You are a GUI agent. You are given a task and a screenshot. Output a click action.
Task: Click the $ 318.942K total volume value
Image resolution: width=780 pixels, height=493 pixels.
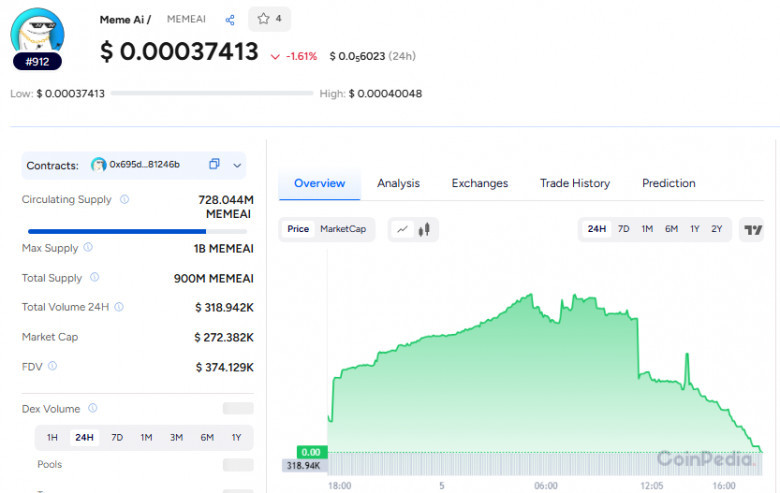[224, 307]
